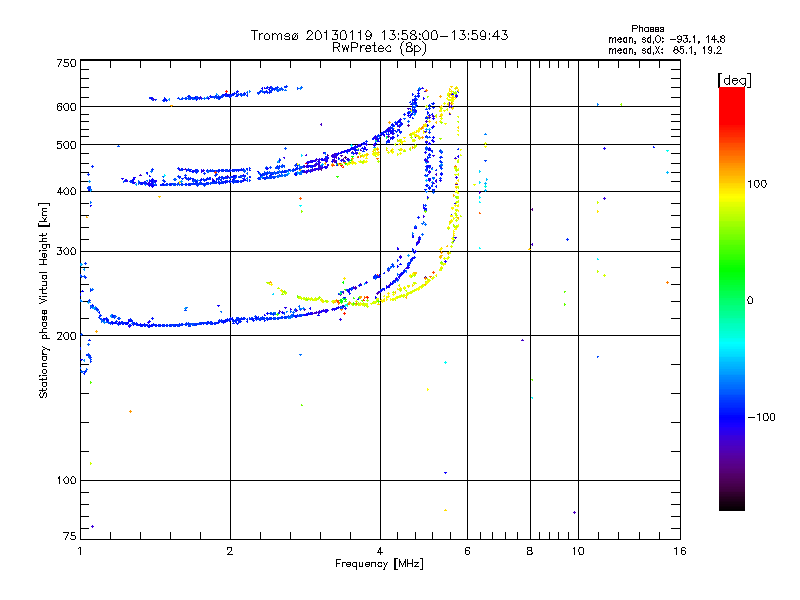Click the '8' frequency tick label
800x600 pixels.
[x=530, y=551]
